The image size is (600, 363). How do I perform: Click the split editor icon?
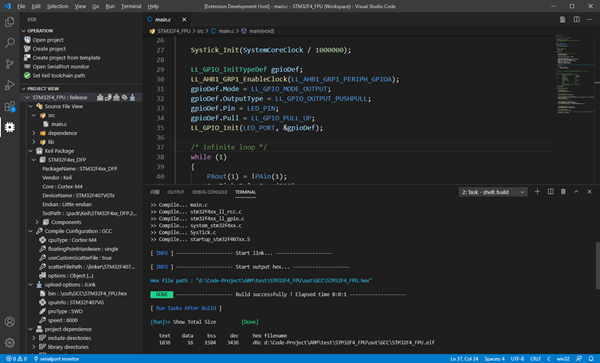[576, 20]
